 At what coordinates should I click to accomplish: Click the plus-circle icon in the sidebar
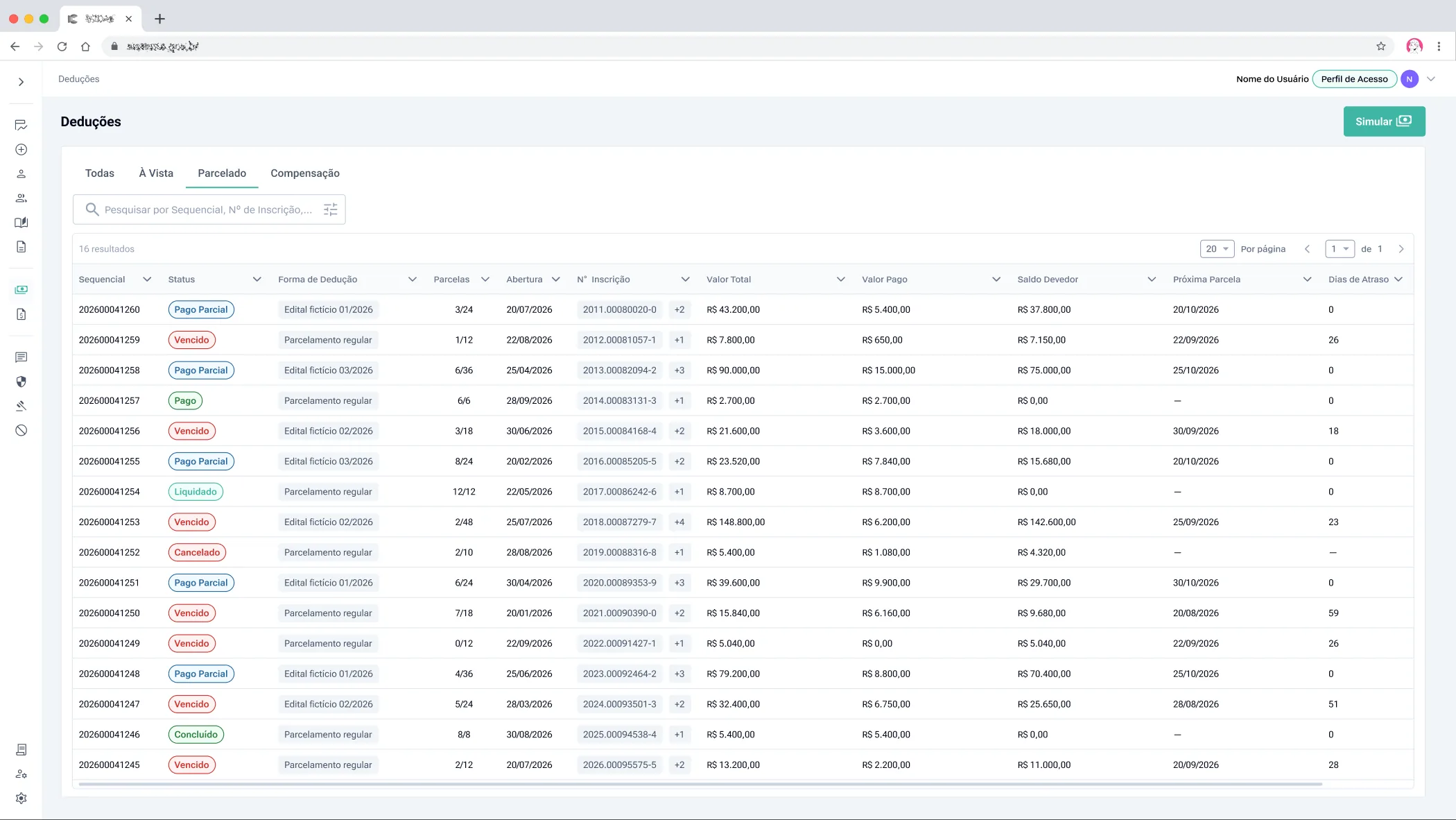point(21,150)
